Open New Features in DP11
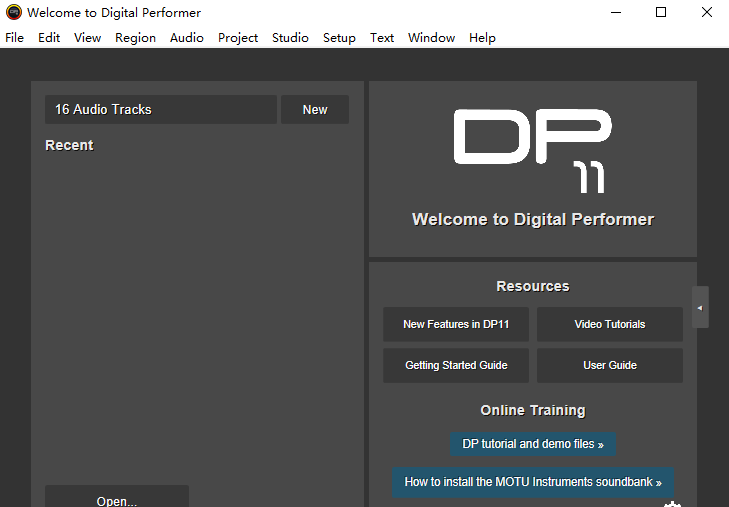This screenshot has width=729, height=507. pyautogui.click(x=456, y=324)
